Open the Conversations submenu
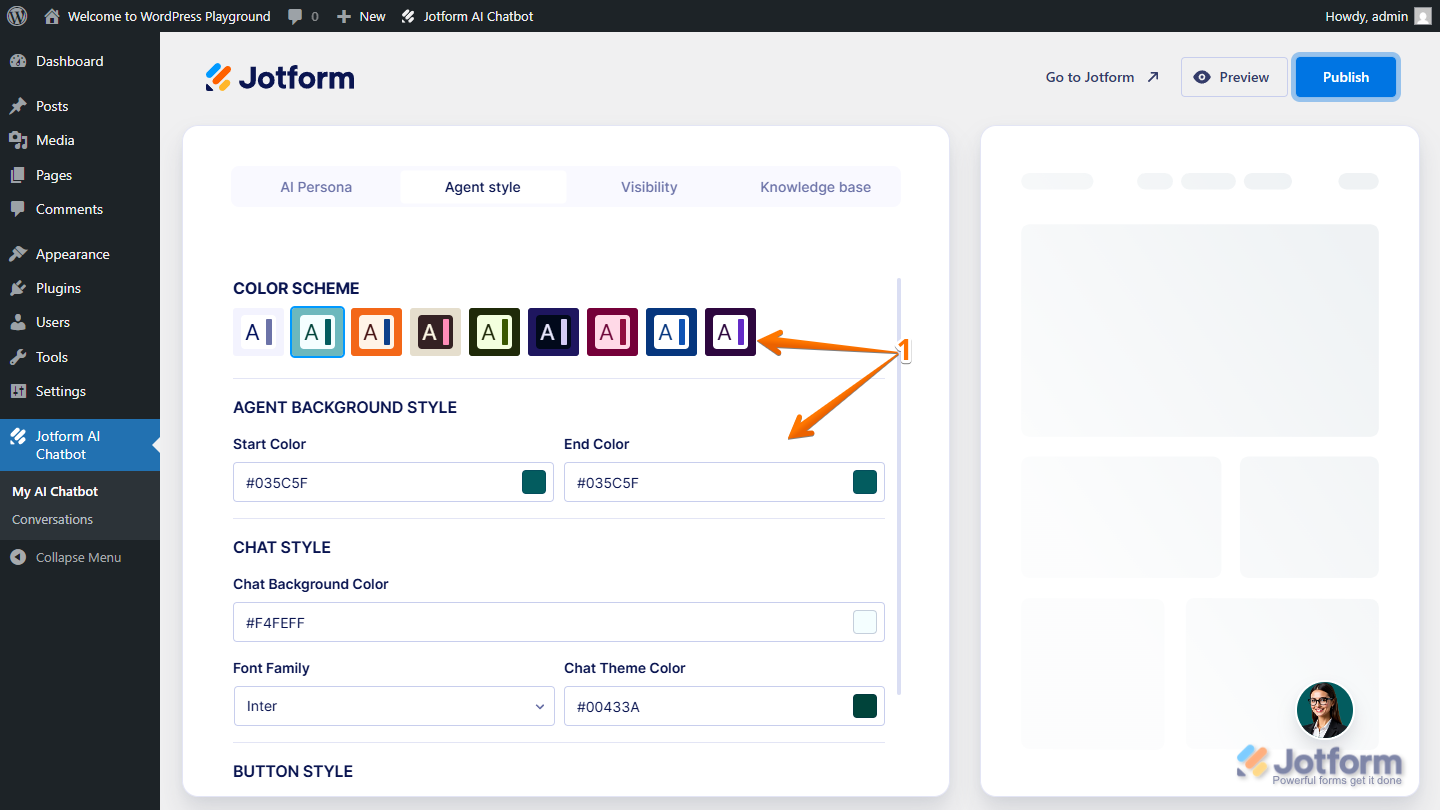Image resolution: width=1440 pixels, height=810 pixels. click(53, 519)
